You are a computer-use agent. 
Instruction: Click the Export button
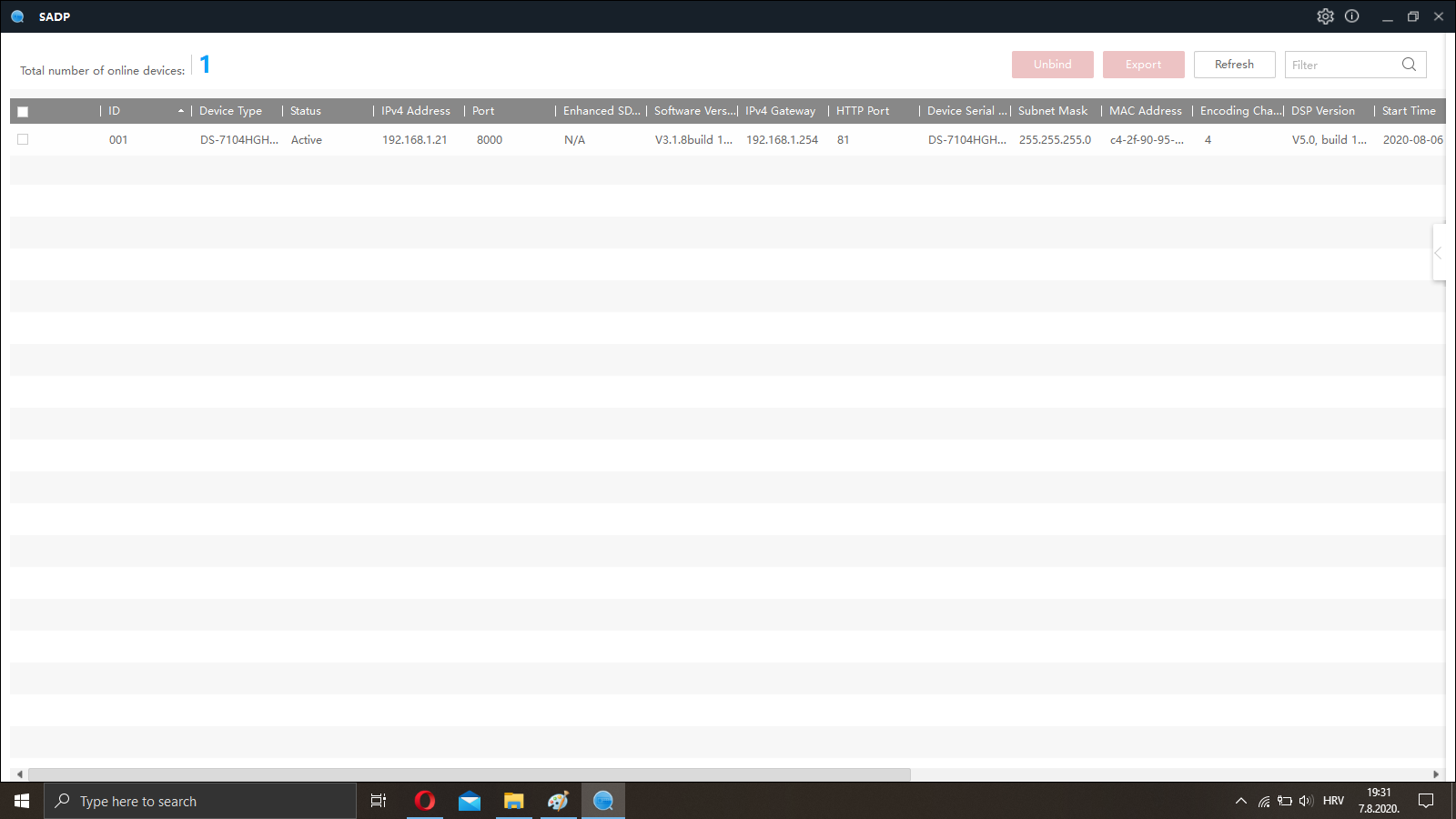(x=1143, y=65)
